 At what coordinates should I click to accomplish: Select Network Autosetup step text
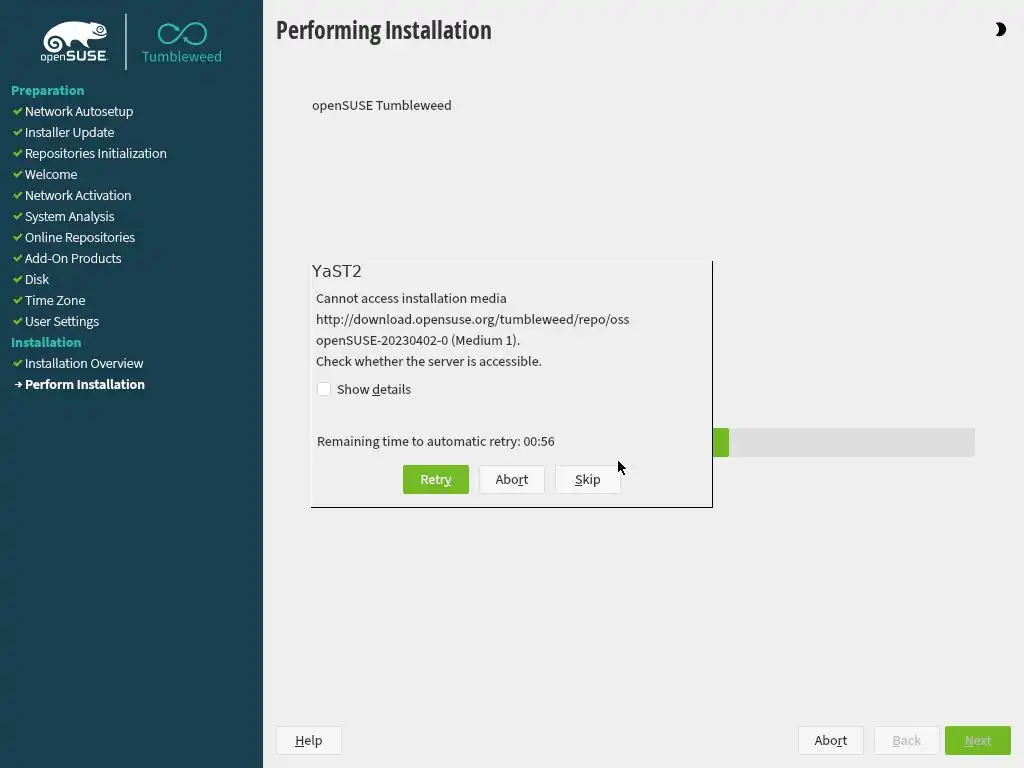pos(79,112)
